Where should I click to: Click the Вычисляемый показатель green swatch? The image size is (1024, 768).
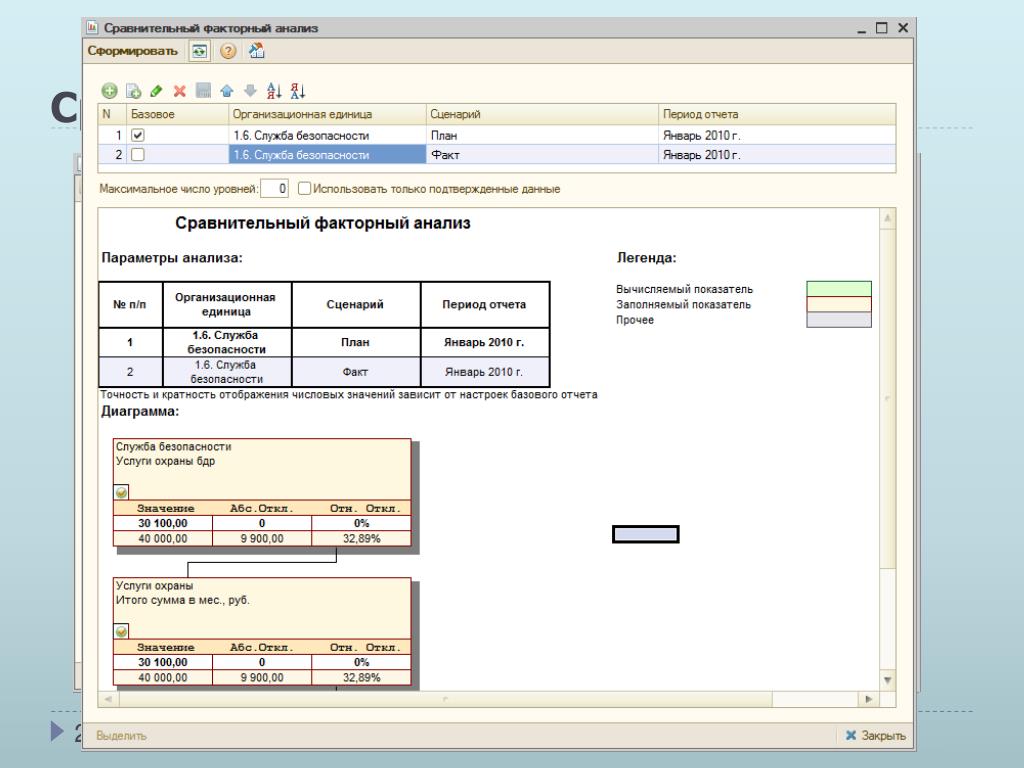click(839, 289)
